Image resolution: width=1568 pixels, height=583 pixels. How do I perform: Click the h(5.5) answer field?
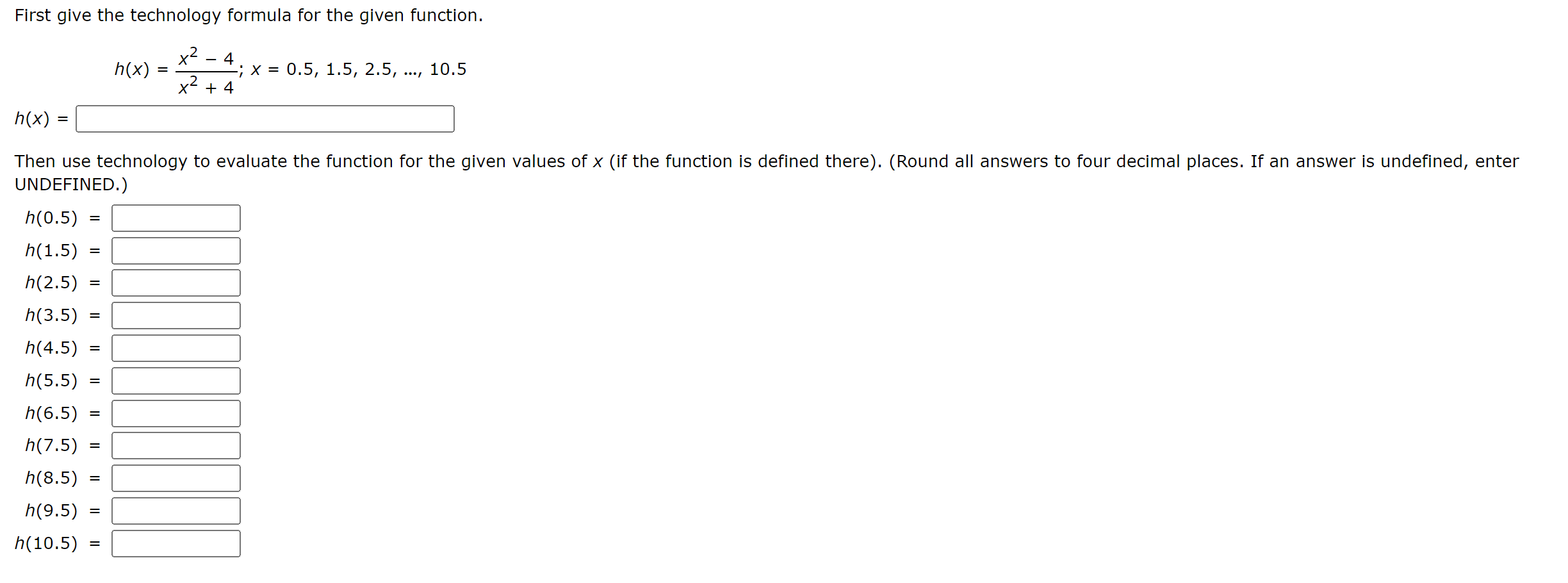(175, 381)
